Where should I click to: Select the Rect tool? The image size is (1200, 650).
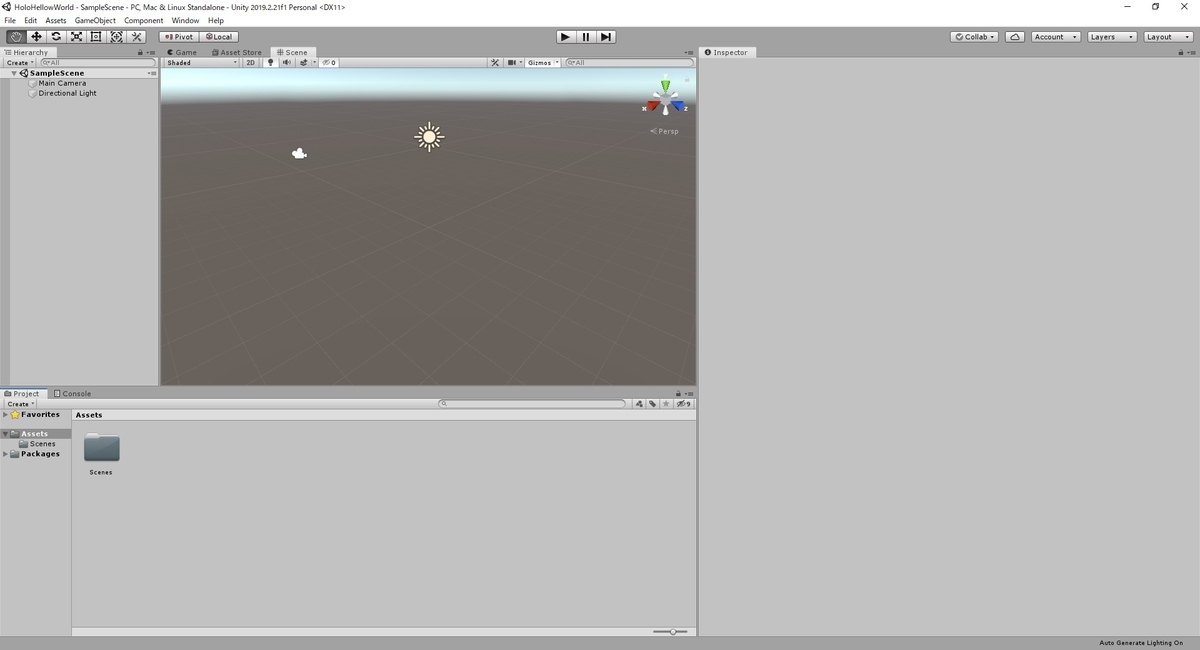pyautogui.click(x=96, y=37)
